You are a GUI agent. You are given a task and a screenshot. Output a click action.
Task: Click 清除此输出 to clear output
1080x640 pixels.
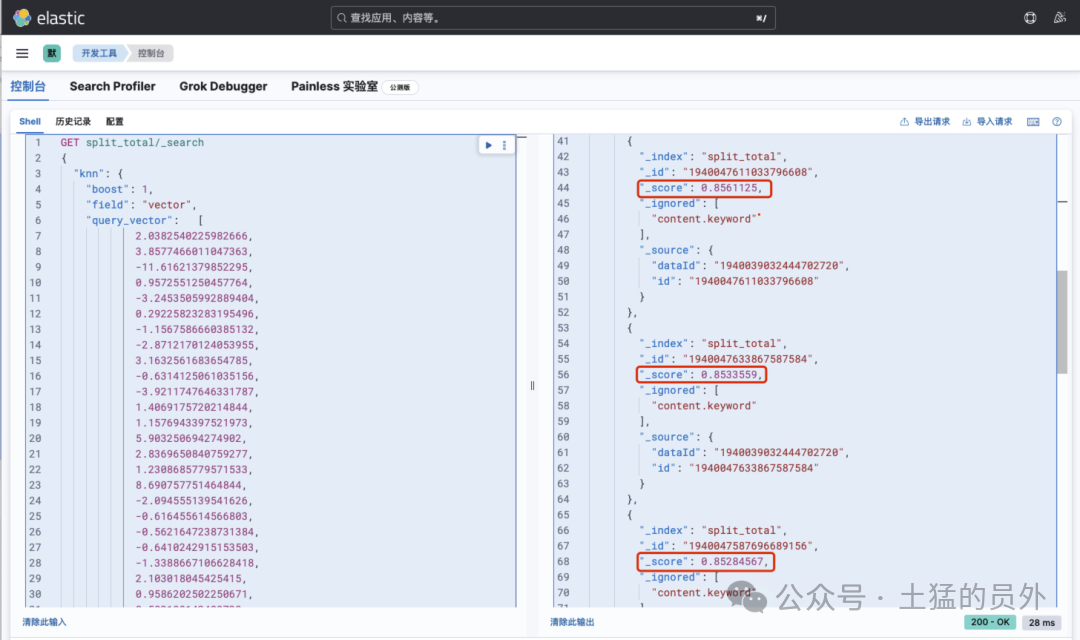pyautogui.click(x=572, y=622)
